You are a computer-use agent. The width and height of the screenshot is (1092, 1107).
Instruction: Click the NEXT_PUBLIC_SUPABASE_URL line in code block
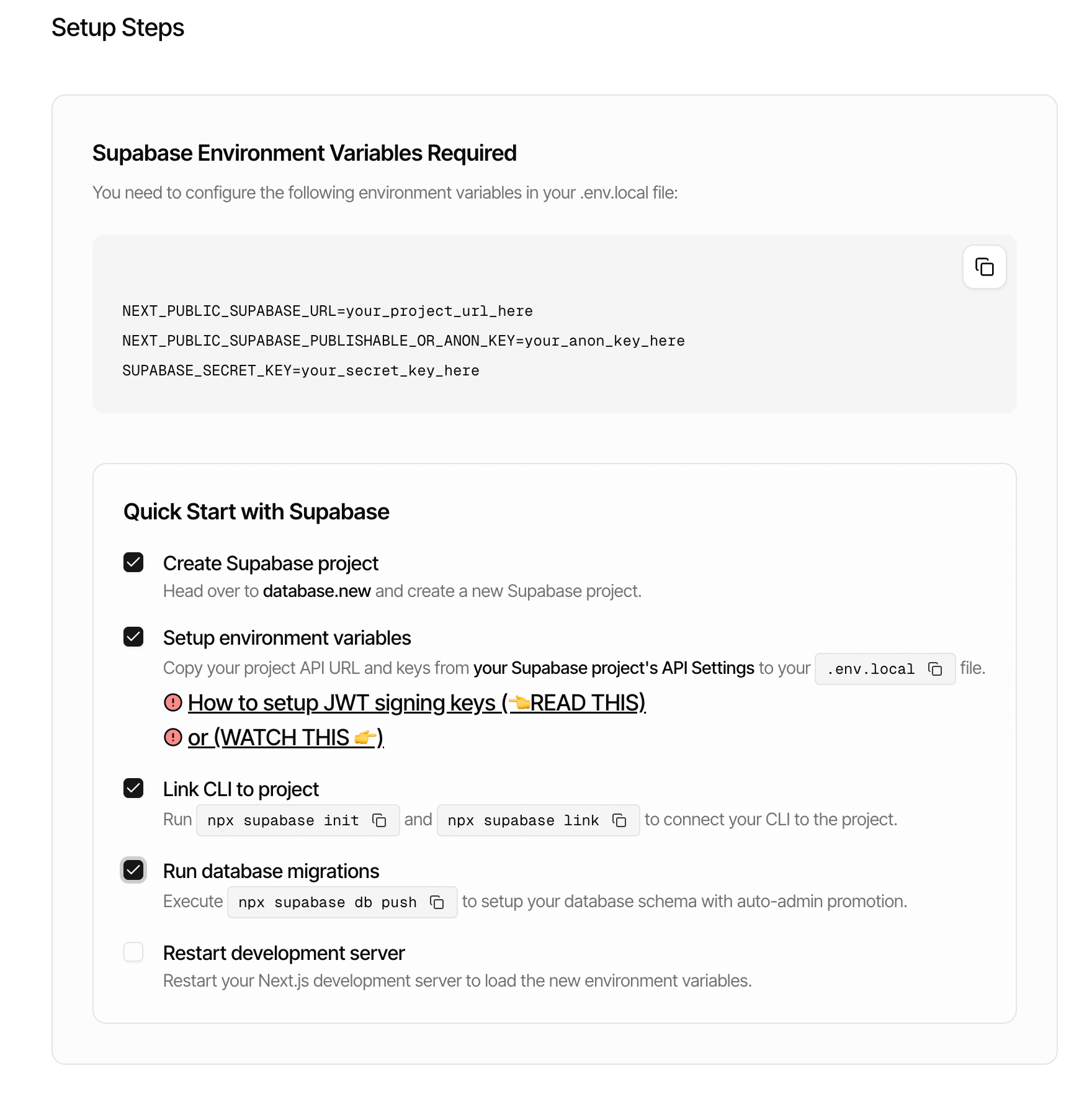(327, 311)
